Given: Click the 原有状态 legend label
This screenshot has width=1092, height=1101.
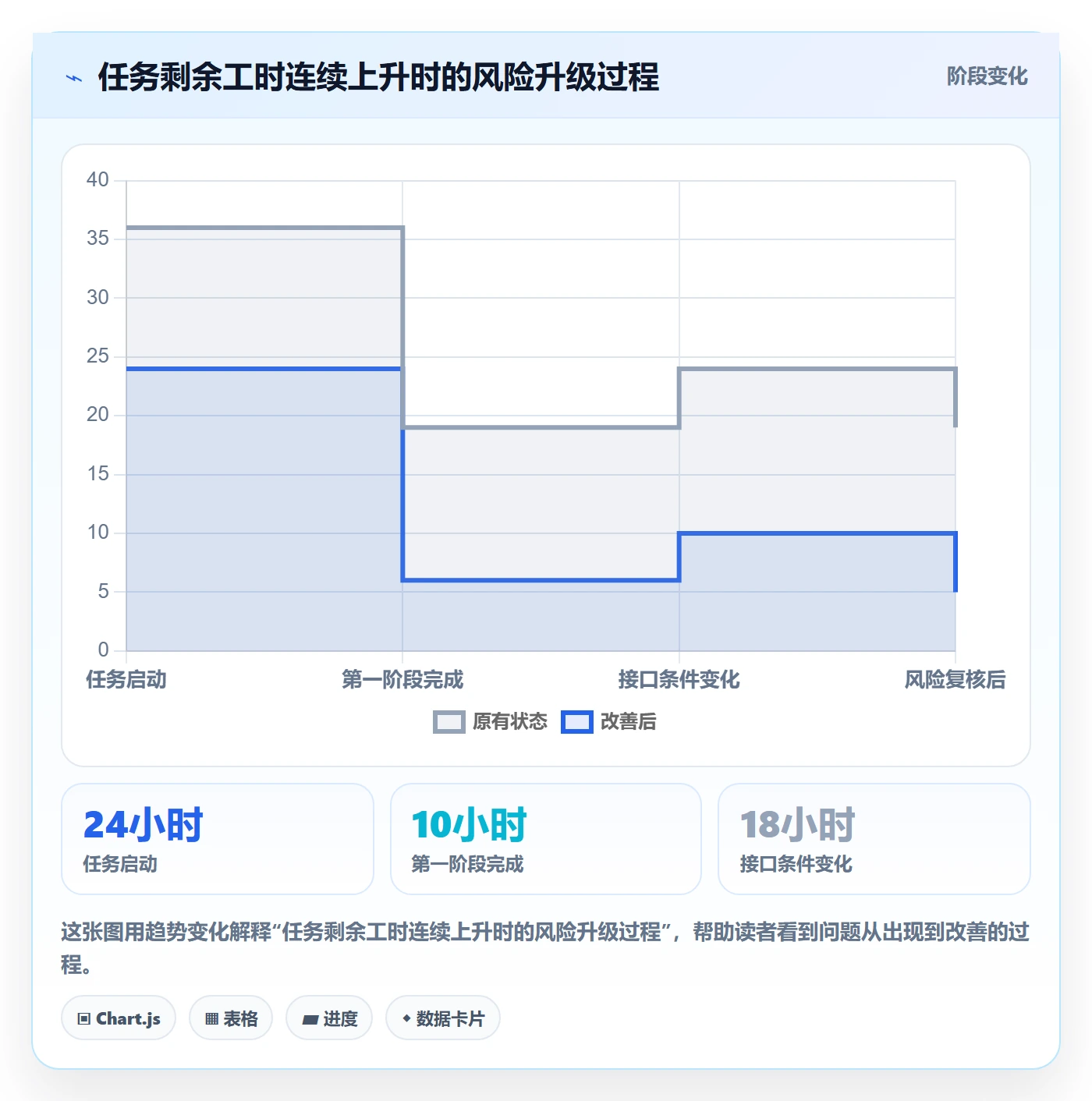Looking at the screenshot, I should coord(510,722).
